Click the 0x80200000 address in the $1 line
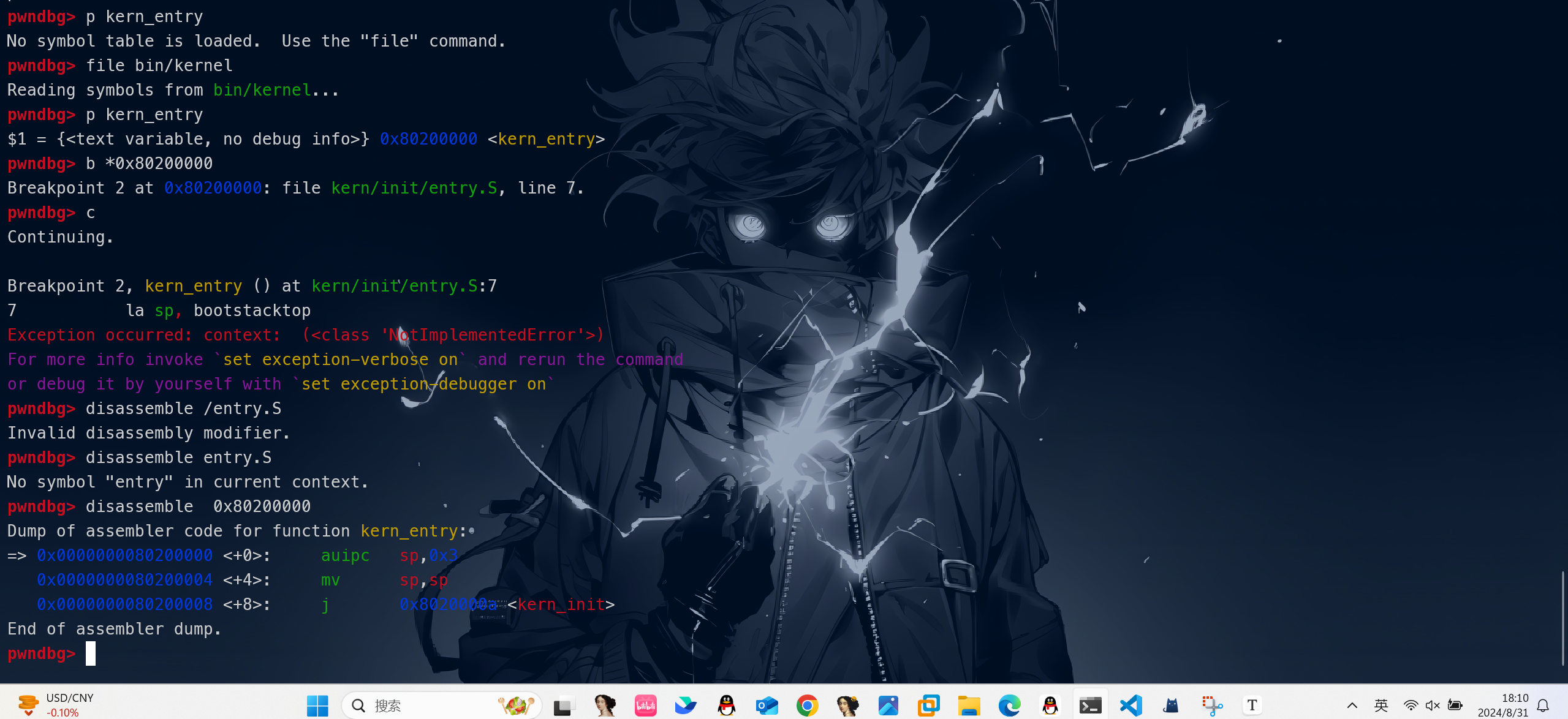The width and height of the screenshot is (1568, 719). [428, 139]
